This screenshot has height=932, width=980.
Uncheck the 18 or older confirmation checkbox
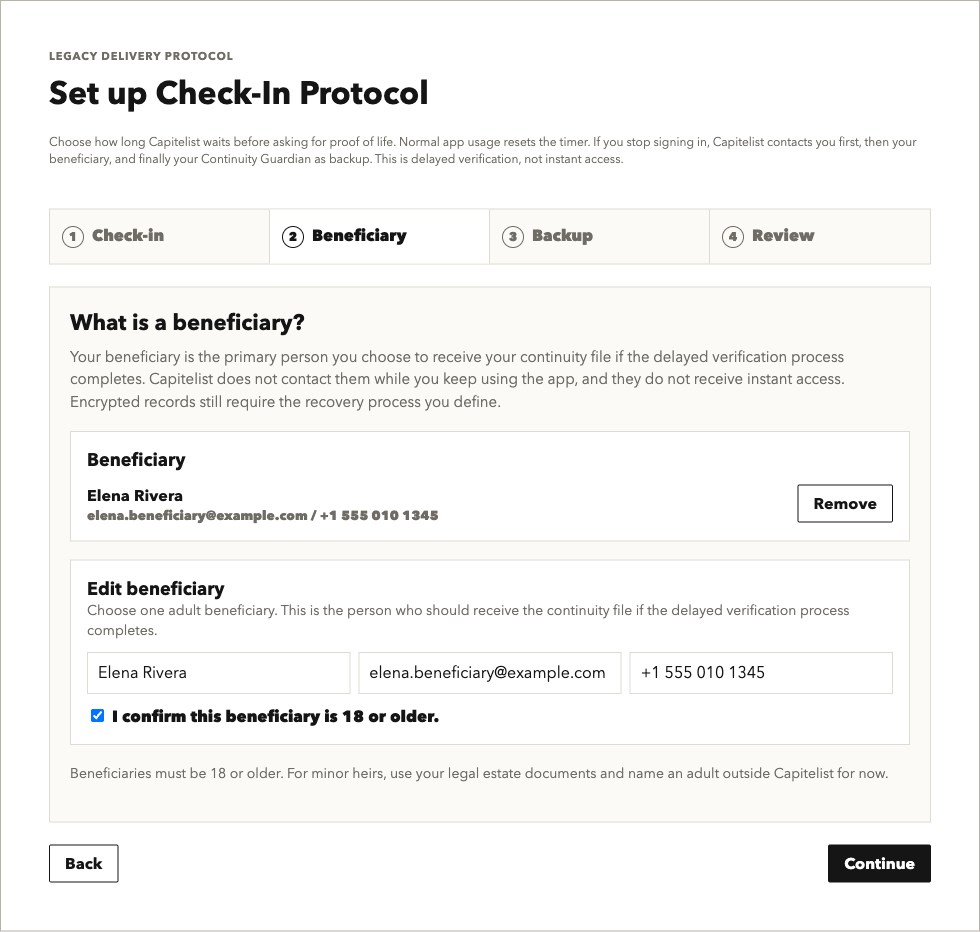[x=98, y=716]
